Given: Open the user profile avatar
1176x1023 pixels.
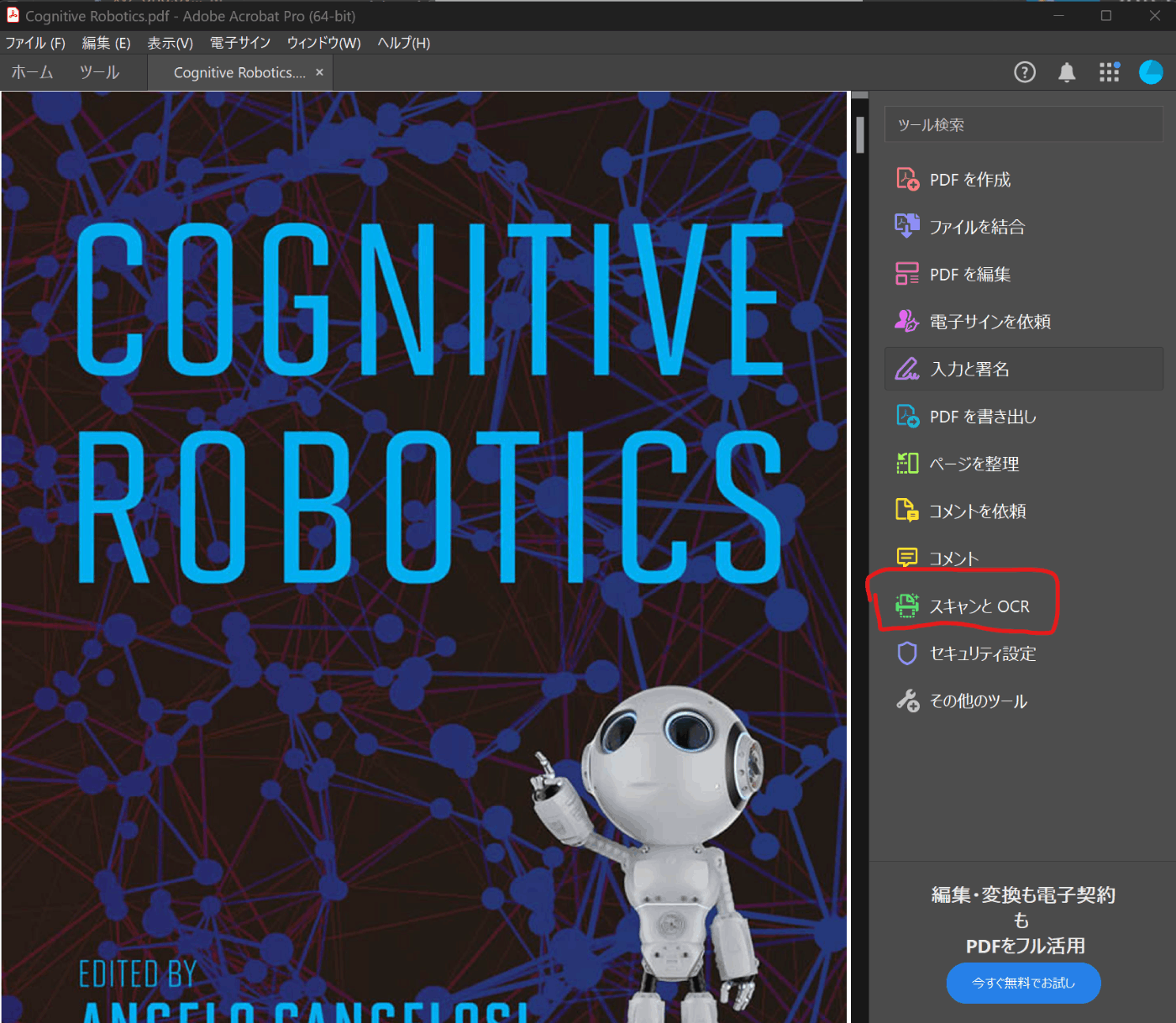Looking at the screenshot, I should 1151,72.
